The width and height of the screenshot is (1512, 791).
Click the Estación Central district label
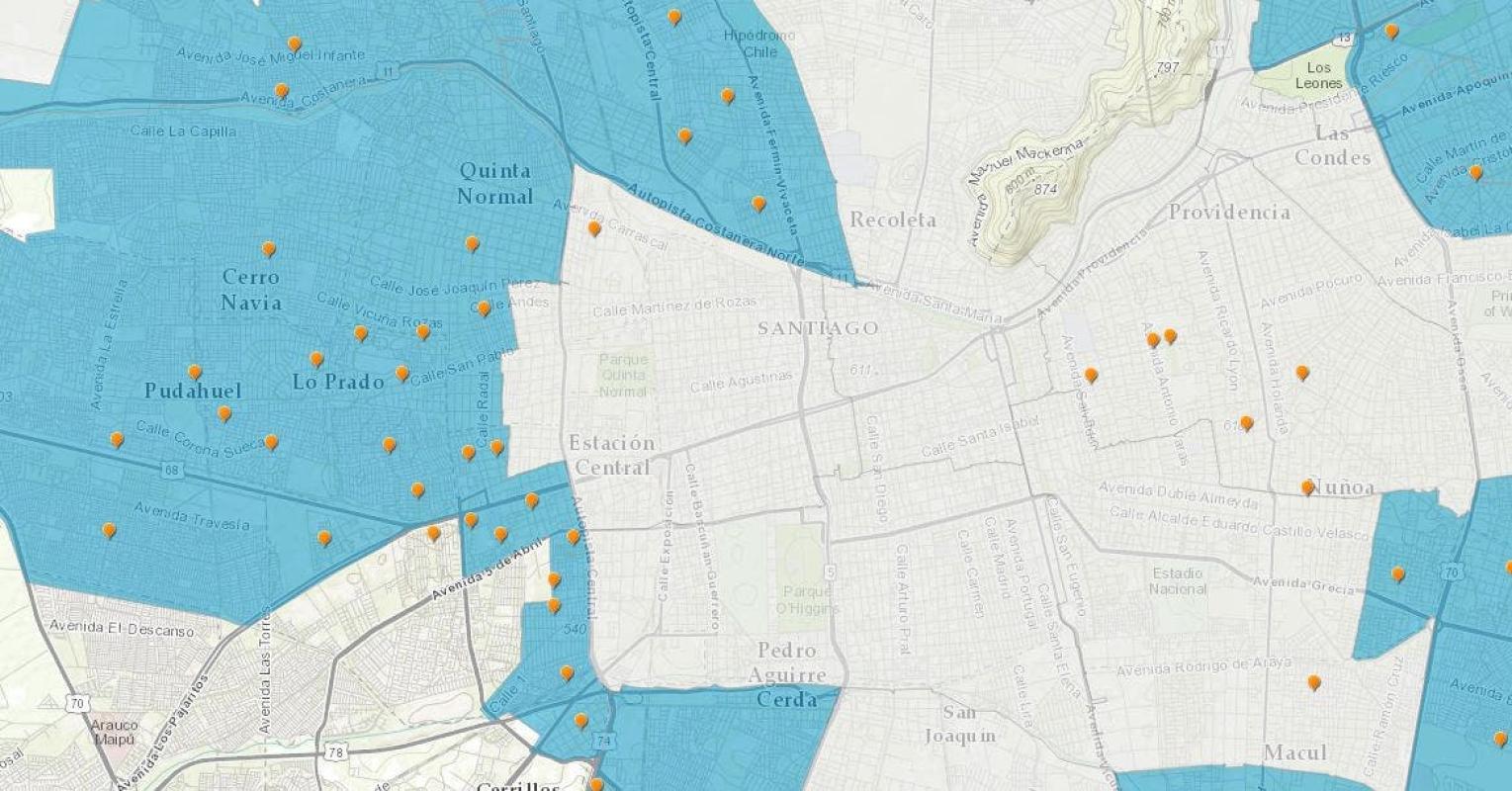(x=610, y=455)
